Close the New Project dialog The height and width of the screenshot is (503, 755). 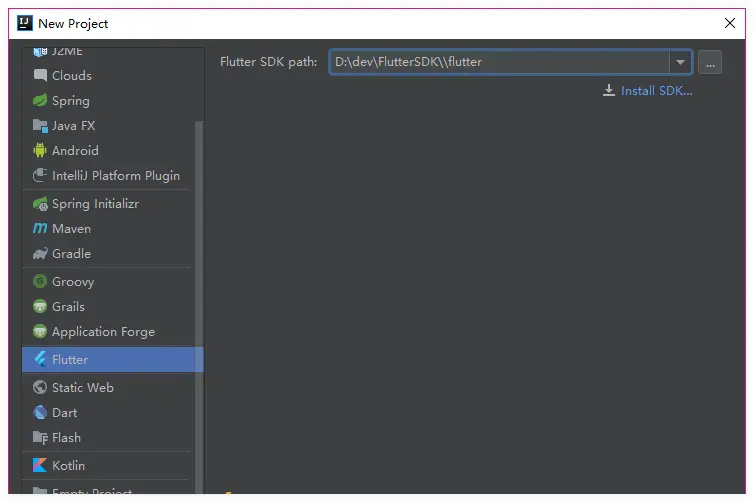(x=729, y=23)
